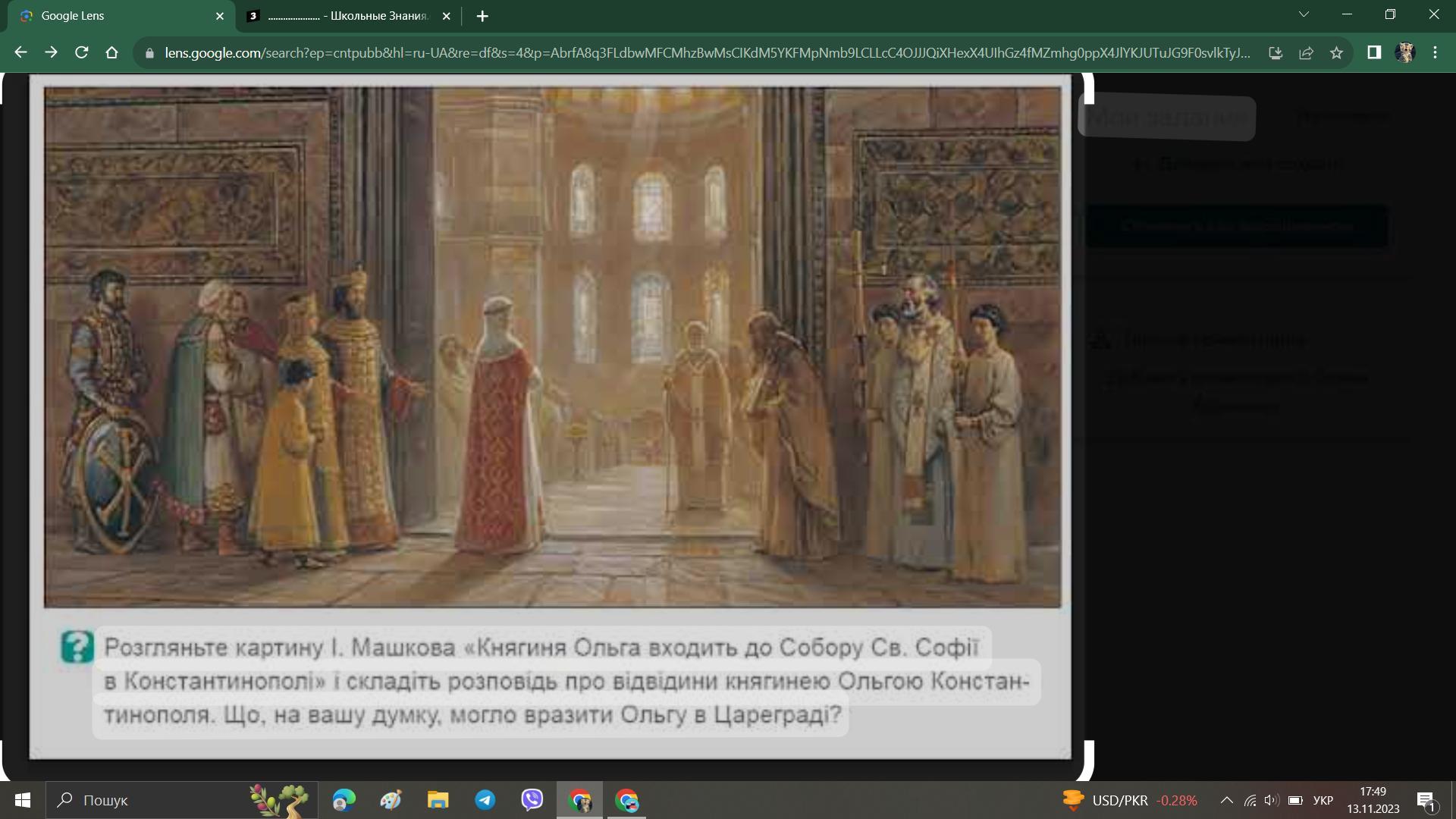Open Chrome three-dot menu

(x=1435, y=52)
